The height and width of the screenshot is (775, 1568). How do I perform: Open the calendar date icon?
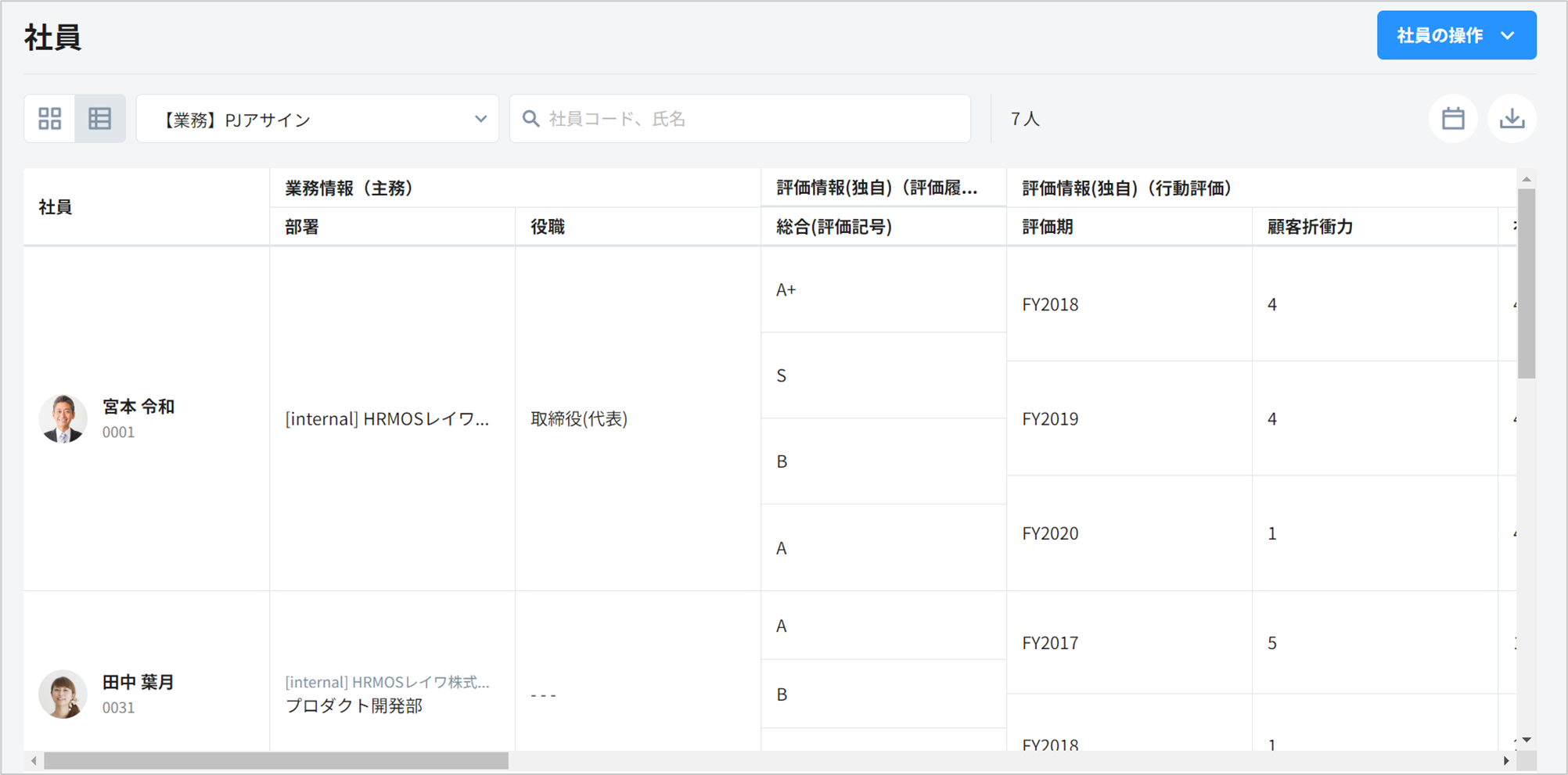coord(1453,119)
